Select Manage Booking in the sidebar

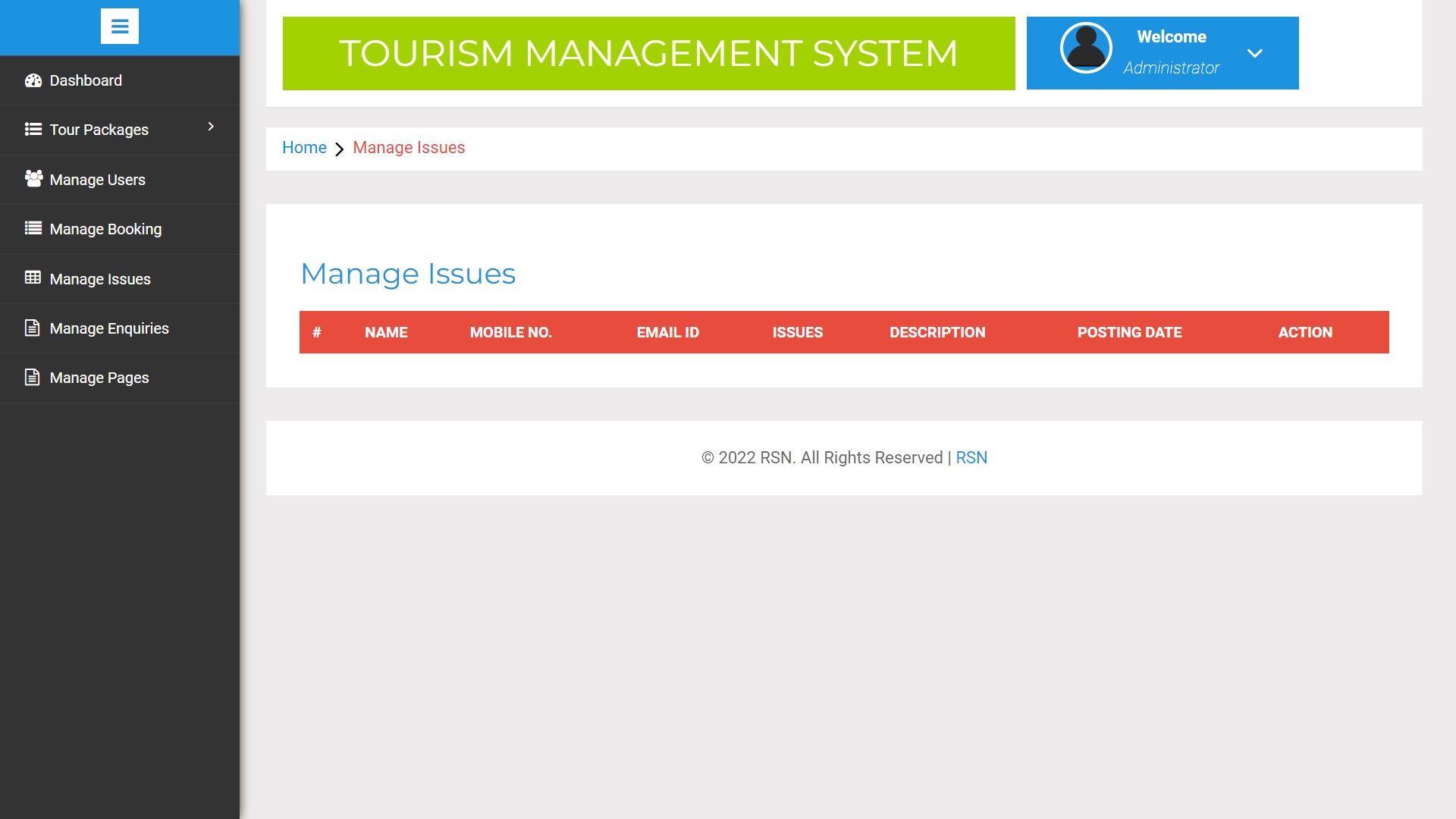[105, 228]
